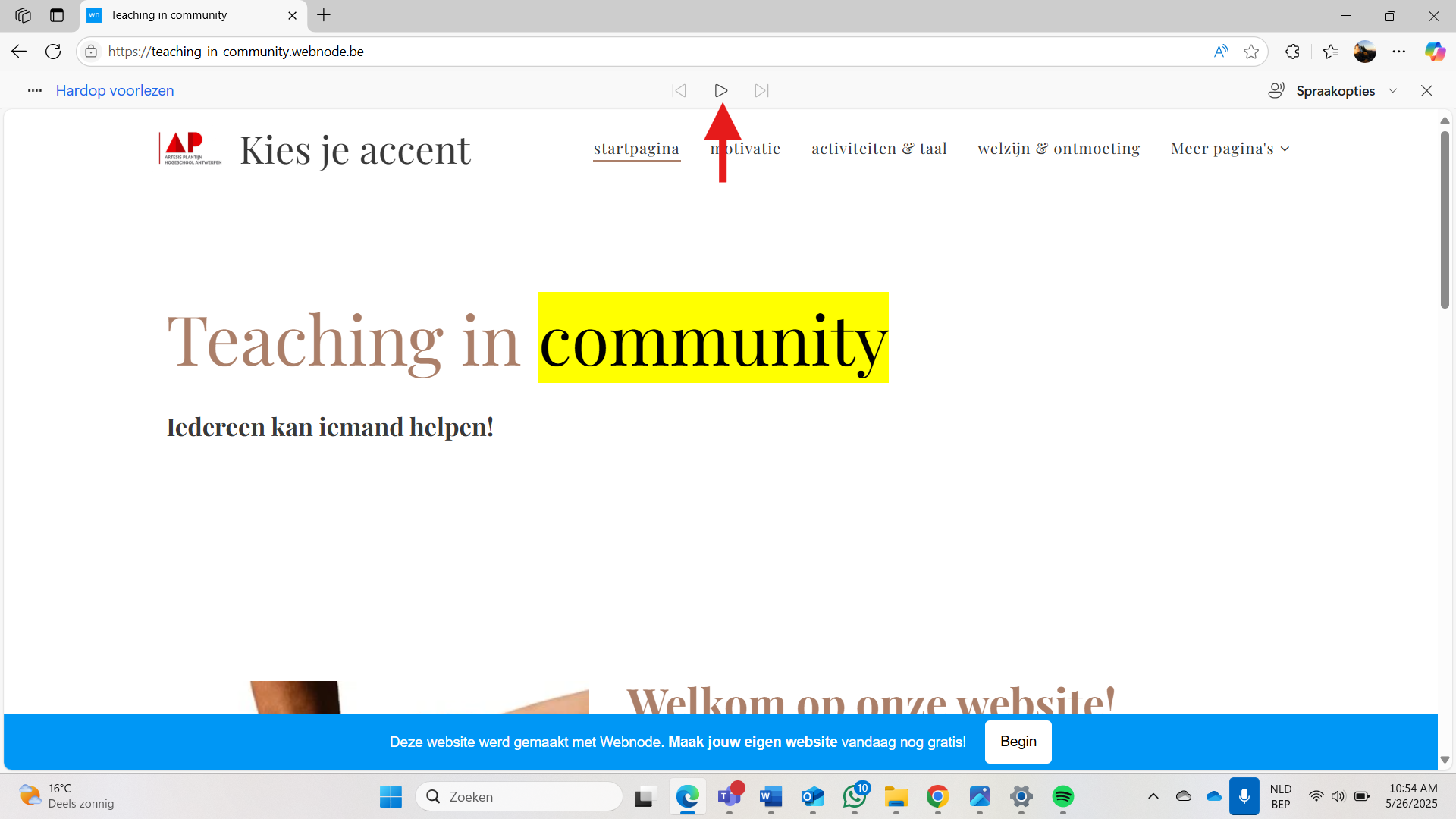This screenshot has height=819, width=1456.
Task: Play the read aloud narration
Action: 720,91
